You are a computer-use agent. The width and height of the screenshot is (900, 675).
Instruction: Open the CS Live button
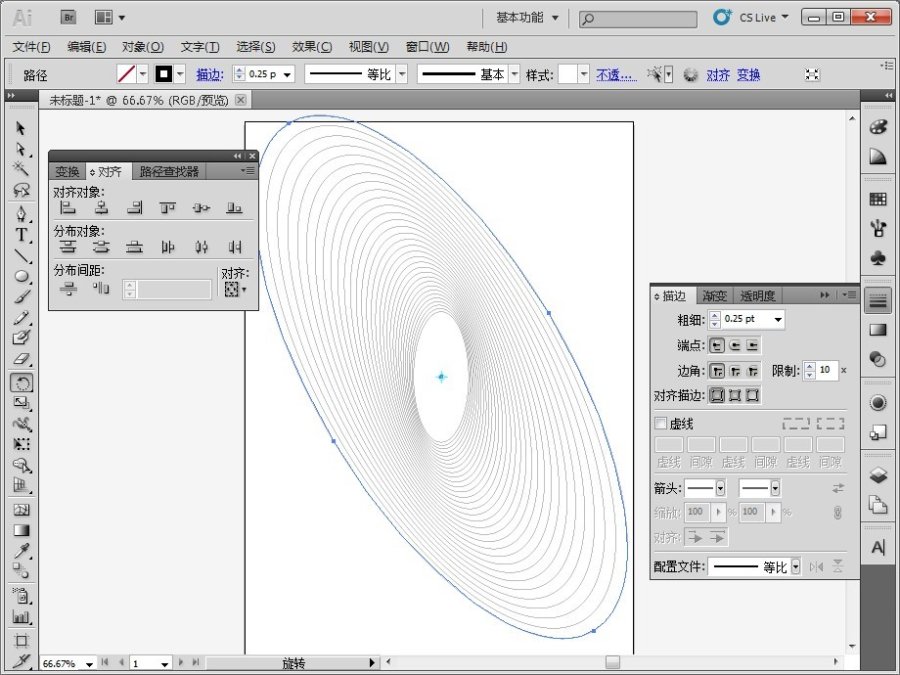(x=751, y=17)
